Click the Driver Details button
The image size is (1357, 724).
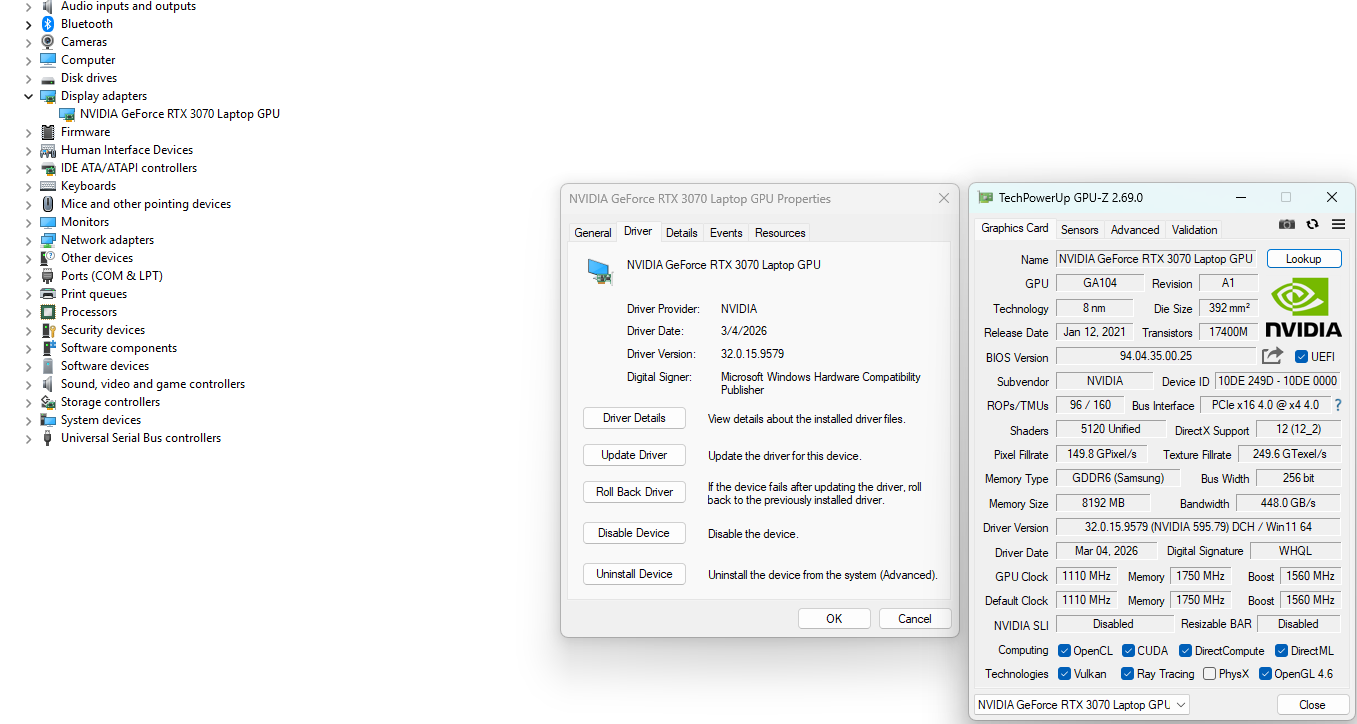tap(634, 418)
